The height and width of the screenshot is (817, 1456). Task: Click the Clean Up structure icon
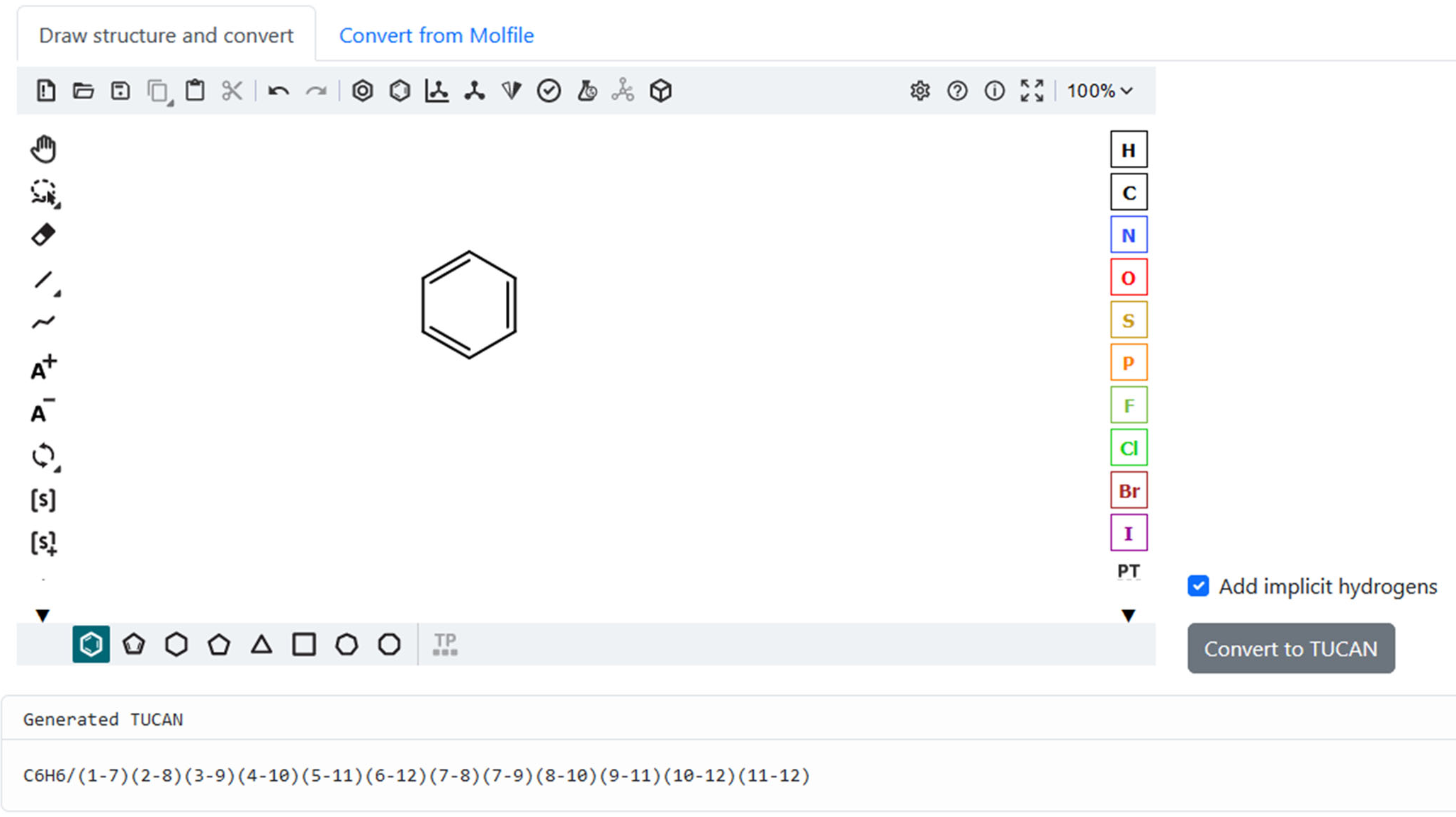(475, 91)
